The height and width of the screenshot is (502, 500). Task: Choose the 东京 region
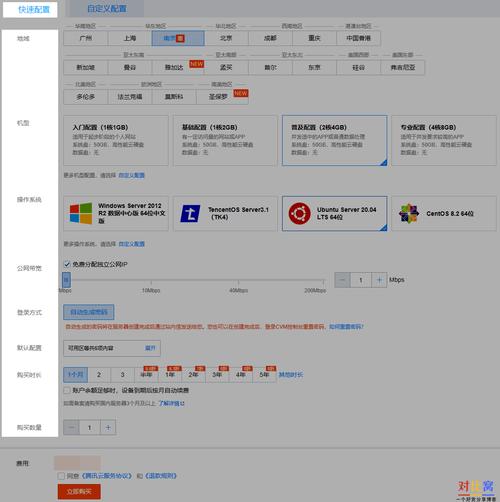pyautogui.click(x=314, y=68)
